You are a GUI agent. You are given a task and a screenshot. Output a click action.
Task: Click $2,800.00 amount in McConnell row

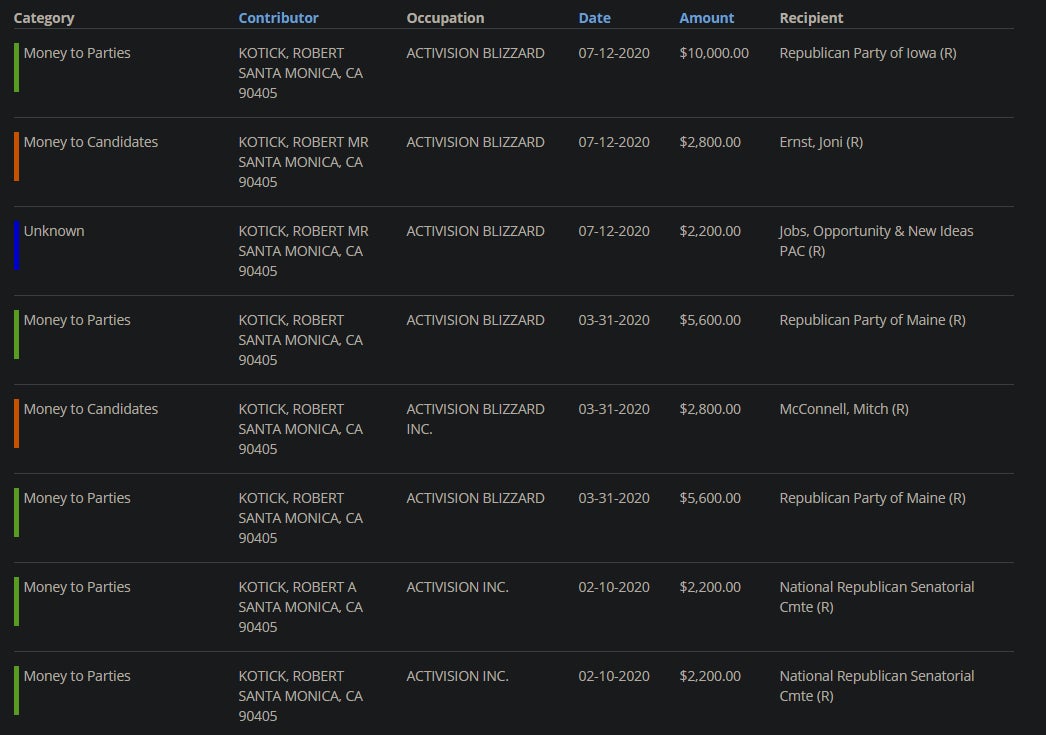pyautogui.click(x=710, y=409)
